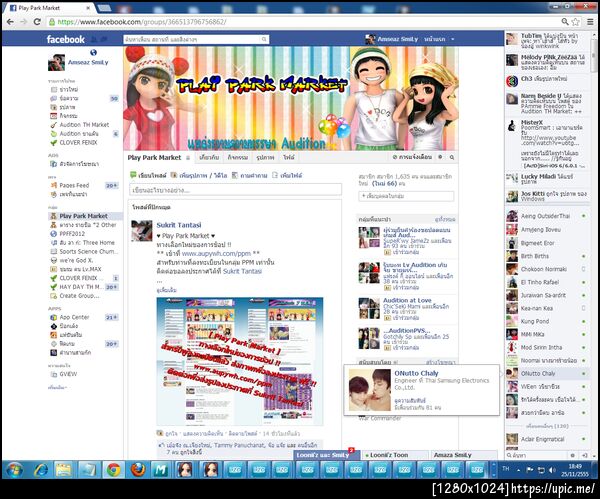Click the Ch3 logo in the ticker
The width and height of the screenshot is (600, 499).
pos(512,81)
